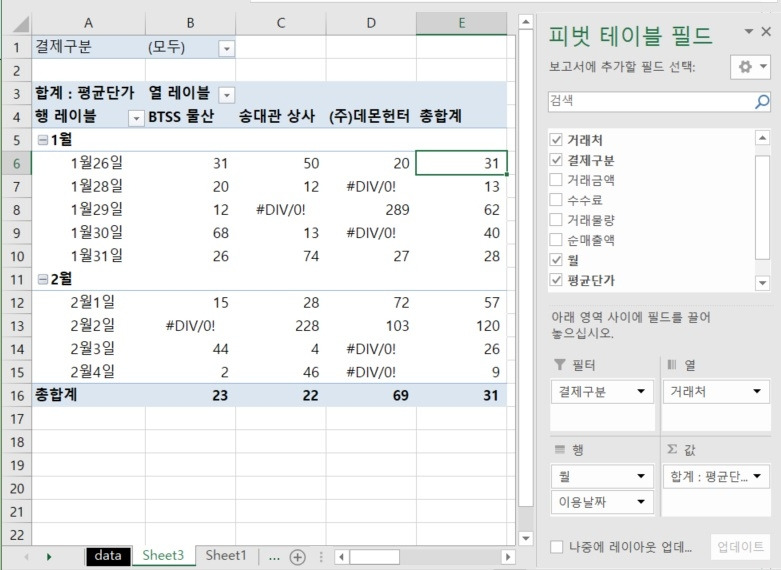Image resolution: width=781 pixels, height=570 pixels.
Task: Open 월 dropdown in the rows area
Action: 641,476
